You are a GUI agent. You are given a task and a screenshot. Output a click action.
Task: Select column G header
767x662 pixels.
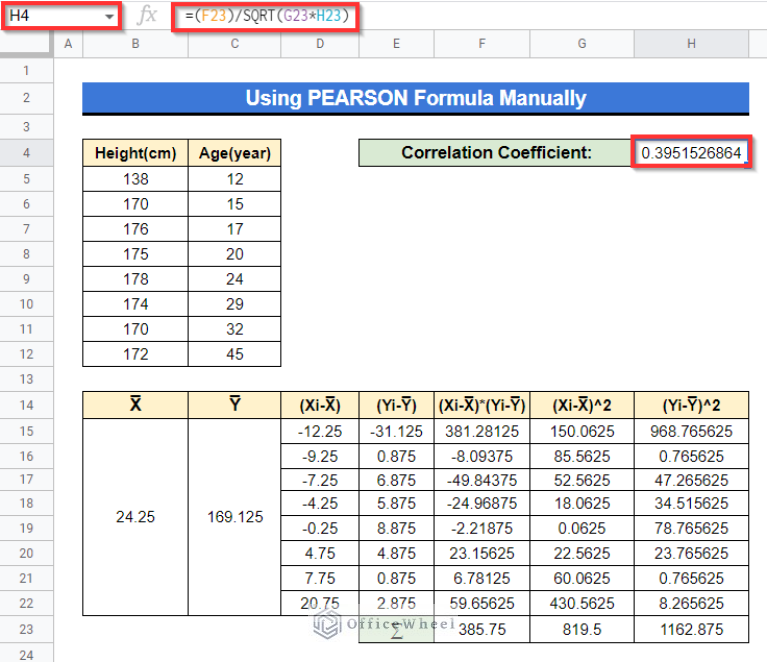[x=582, y=44]
